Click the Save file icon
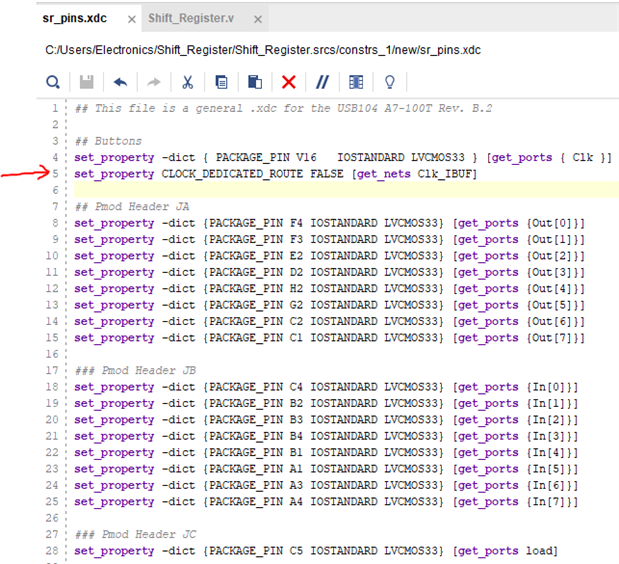This screenshot has width=619, height=564. tap(87, 82)
